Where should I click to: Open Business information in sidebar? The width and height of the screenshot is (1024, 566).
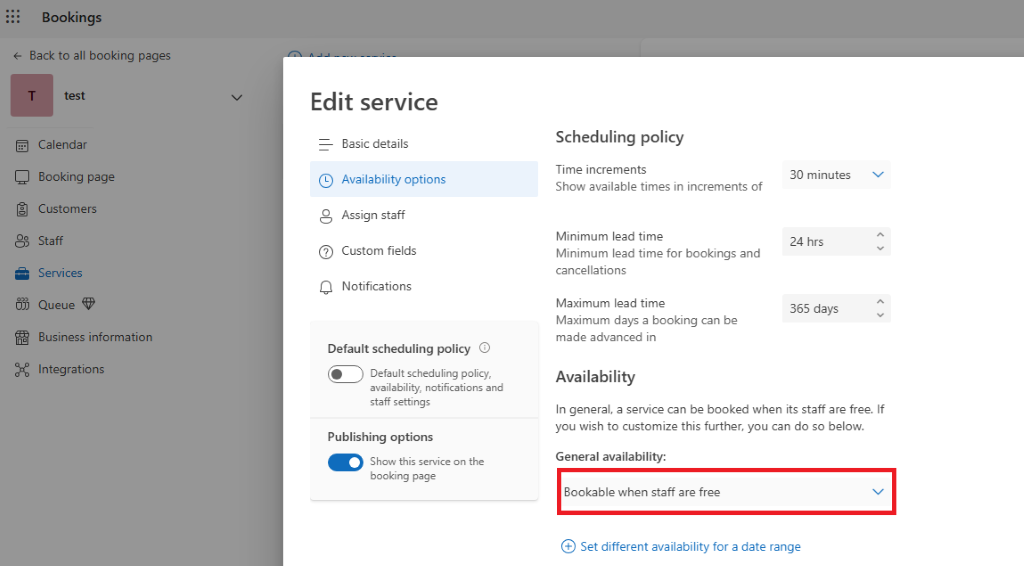[95, 337]
